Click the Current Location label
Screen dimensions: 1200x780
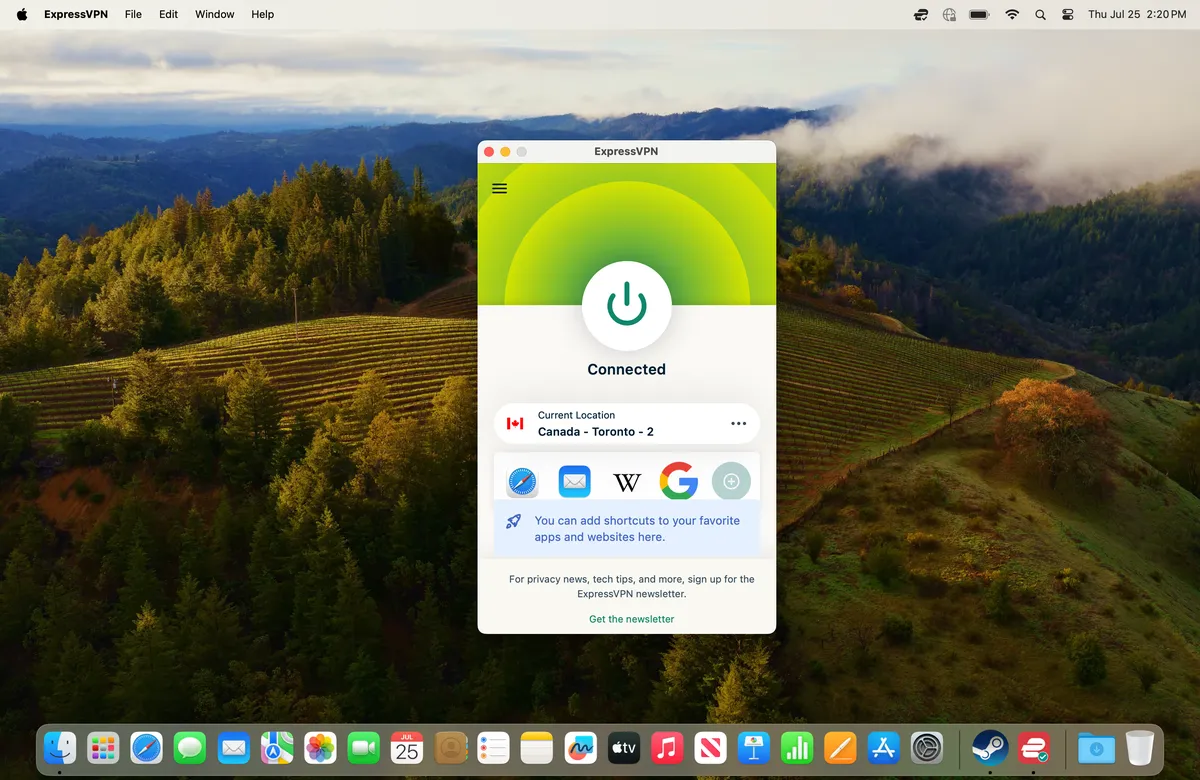click(576, 415)
